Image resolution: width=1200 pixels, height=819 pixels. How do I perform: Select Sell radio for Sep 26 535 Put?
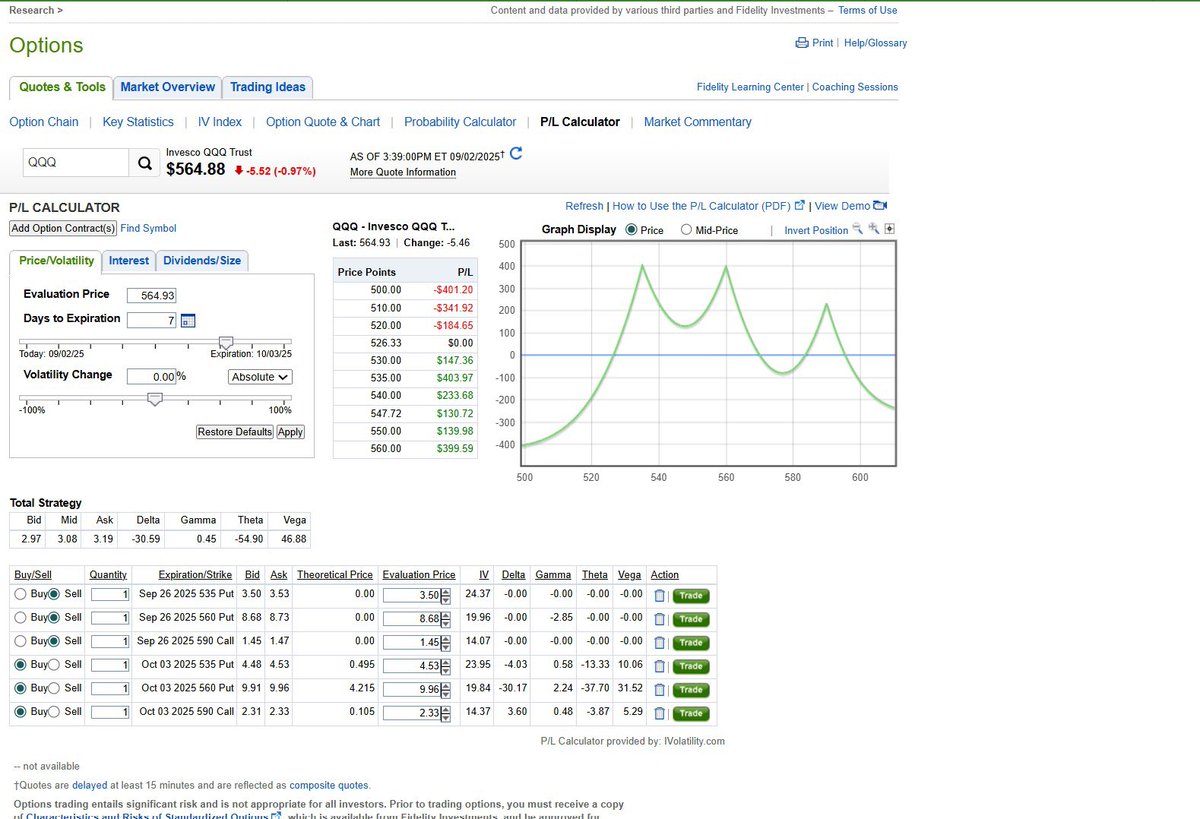click(54, 594)
